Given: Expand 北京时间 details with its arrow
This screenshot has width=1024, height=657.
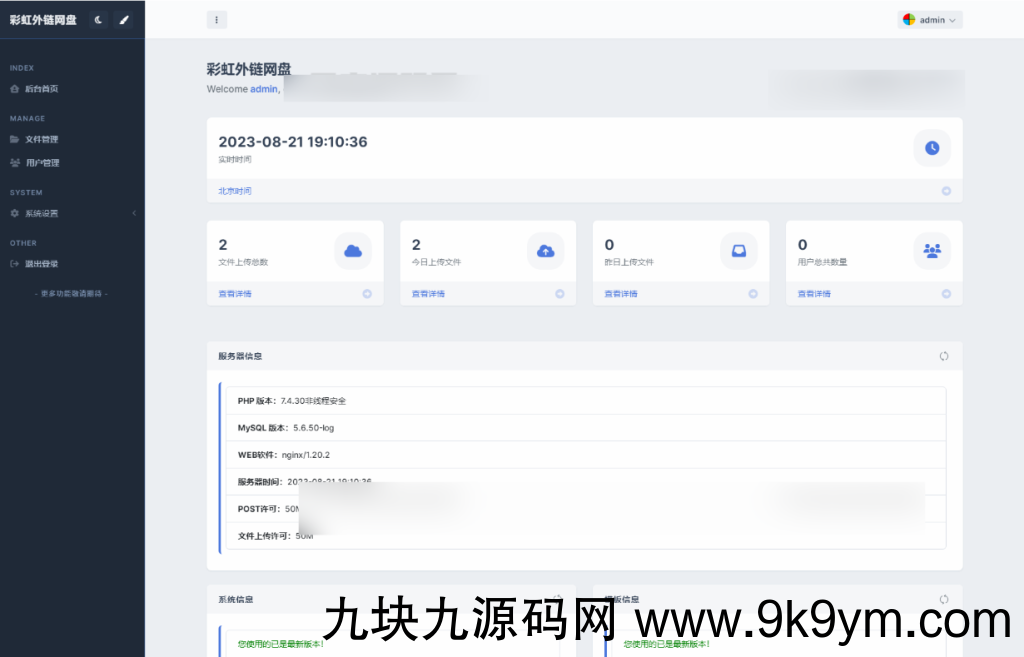Looking at the screenshot, I should (947, 190).
